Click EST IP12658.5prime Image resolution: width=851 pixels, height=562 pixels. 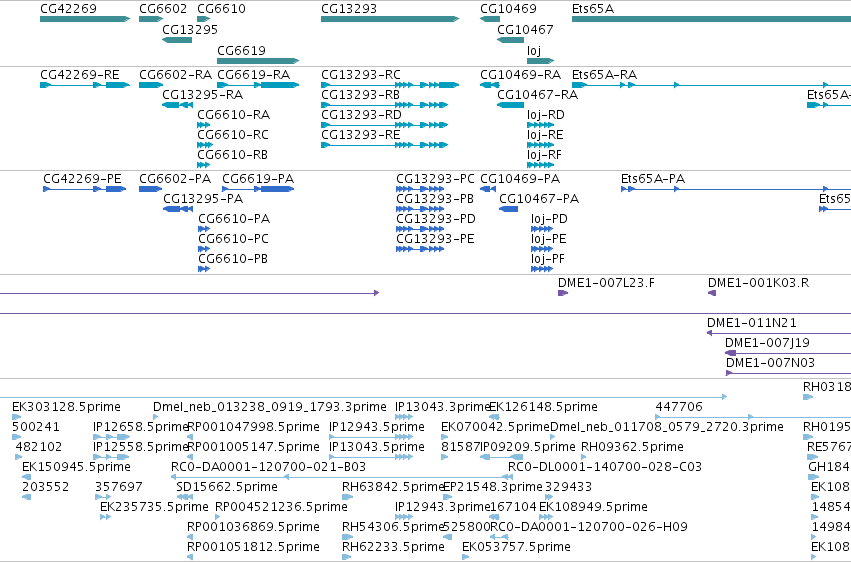coord(140,427)
